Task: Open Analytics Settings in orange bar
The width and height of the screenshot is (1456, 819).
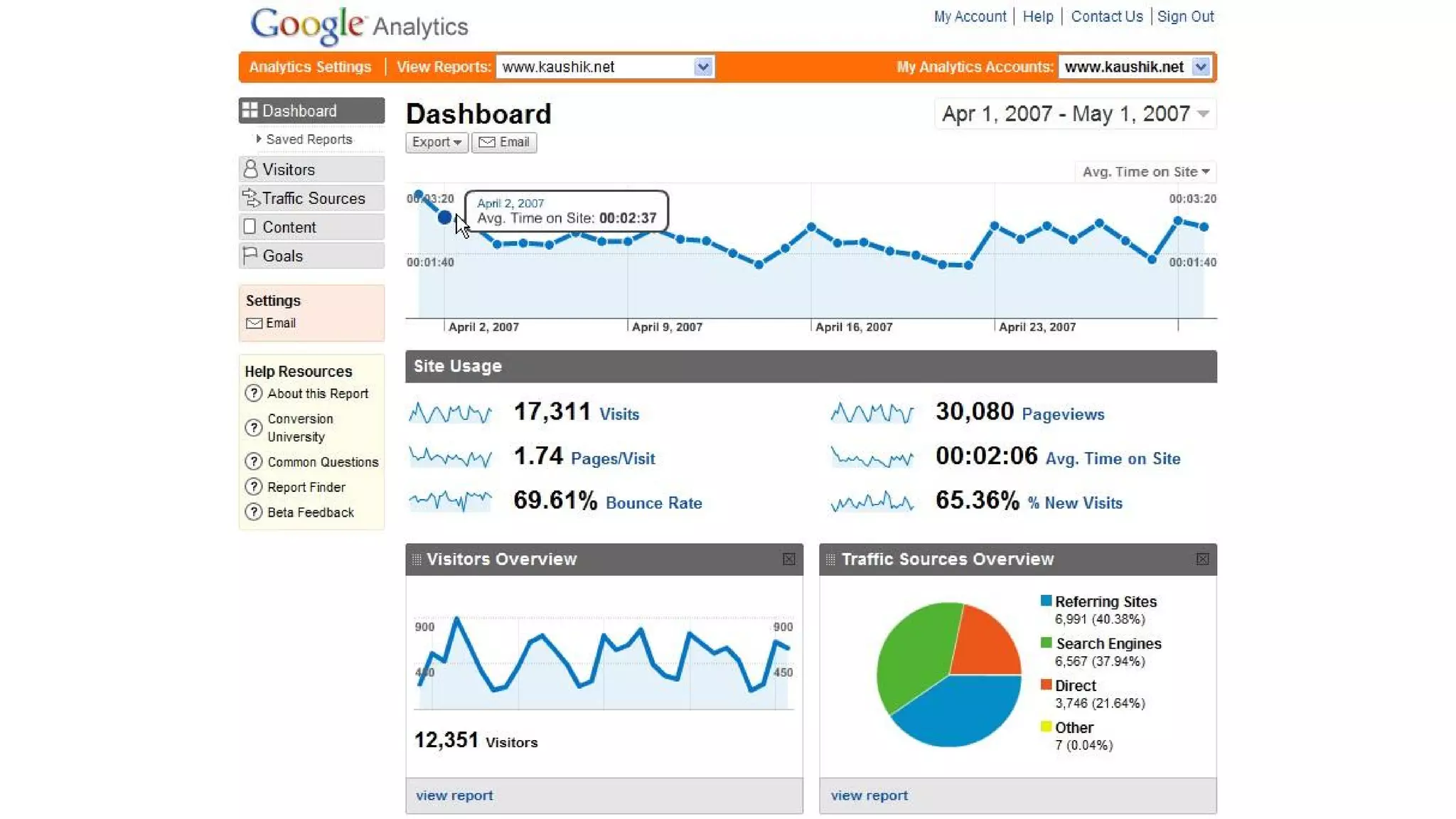Action: tap(310, 67)
